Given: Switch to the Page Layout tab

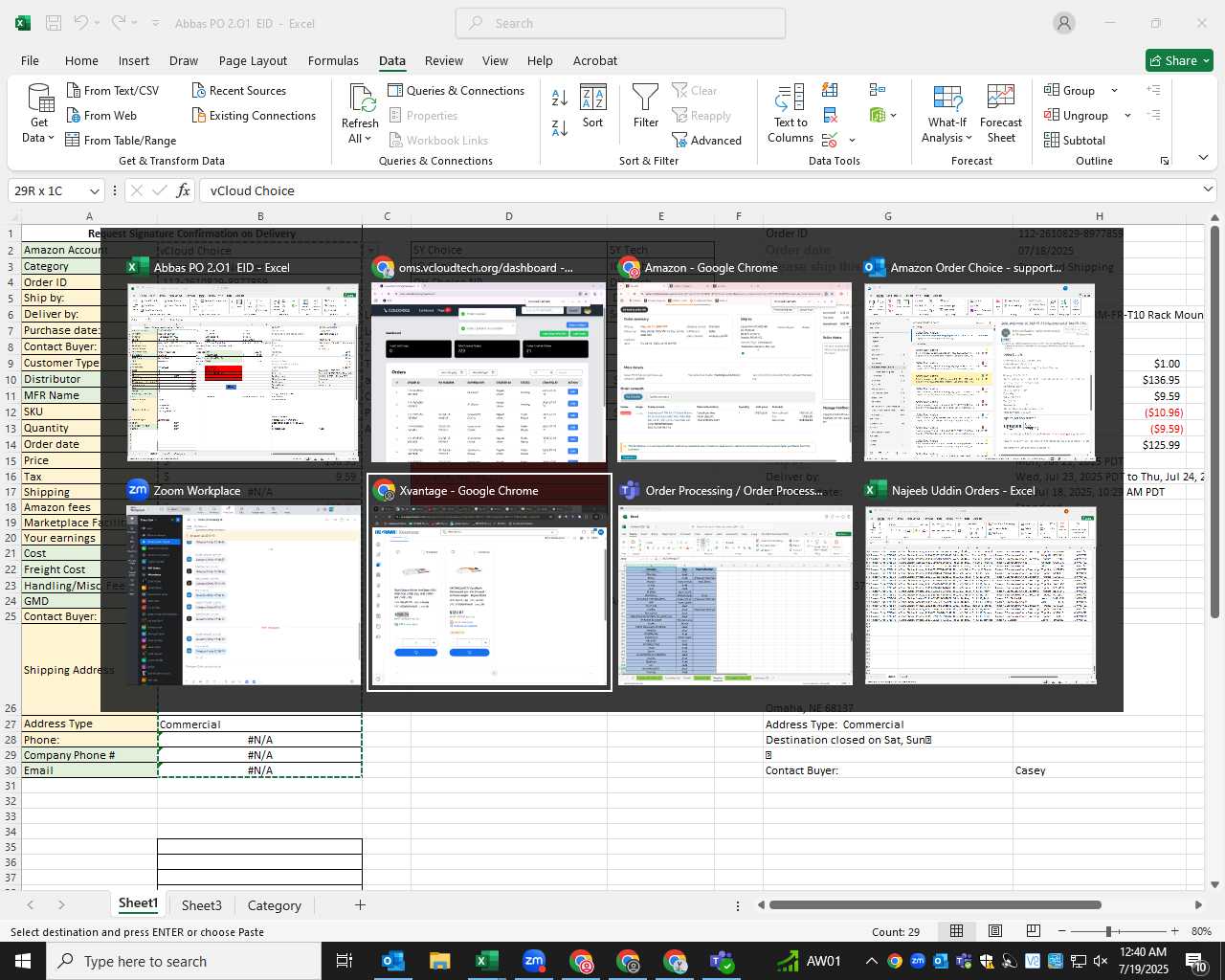Looking at the screenshot, I should tap(253, 60).
